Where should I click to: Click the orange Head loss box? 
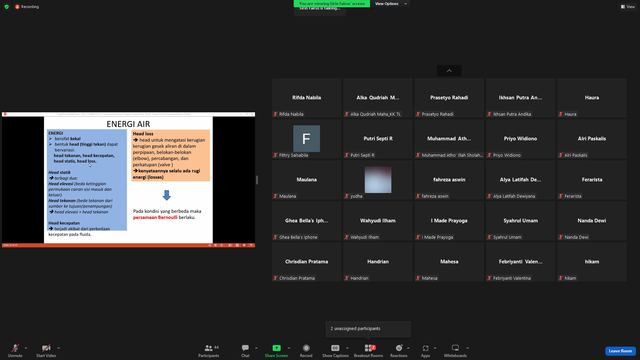(171, 155)
